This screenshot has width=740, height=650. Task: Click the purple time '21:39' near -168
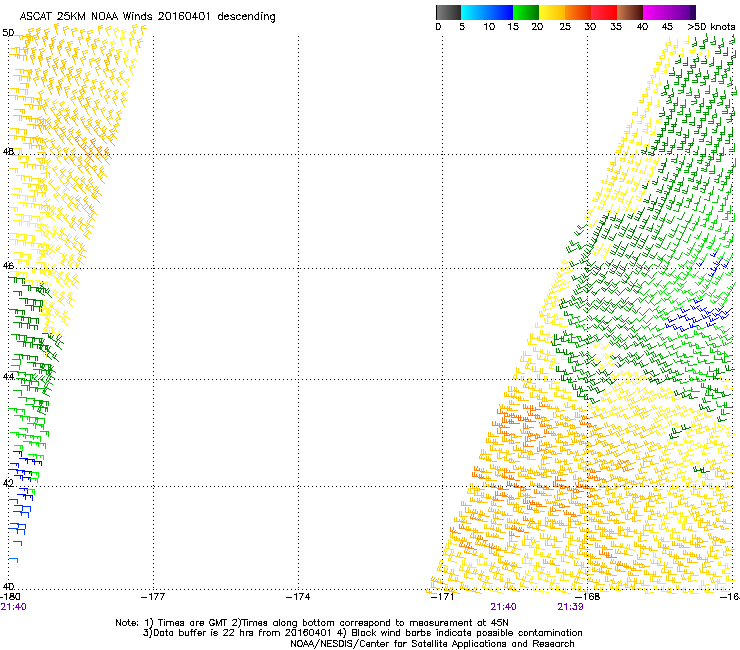(x=571, y=607)
